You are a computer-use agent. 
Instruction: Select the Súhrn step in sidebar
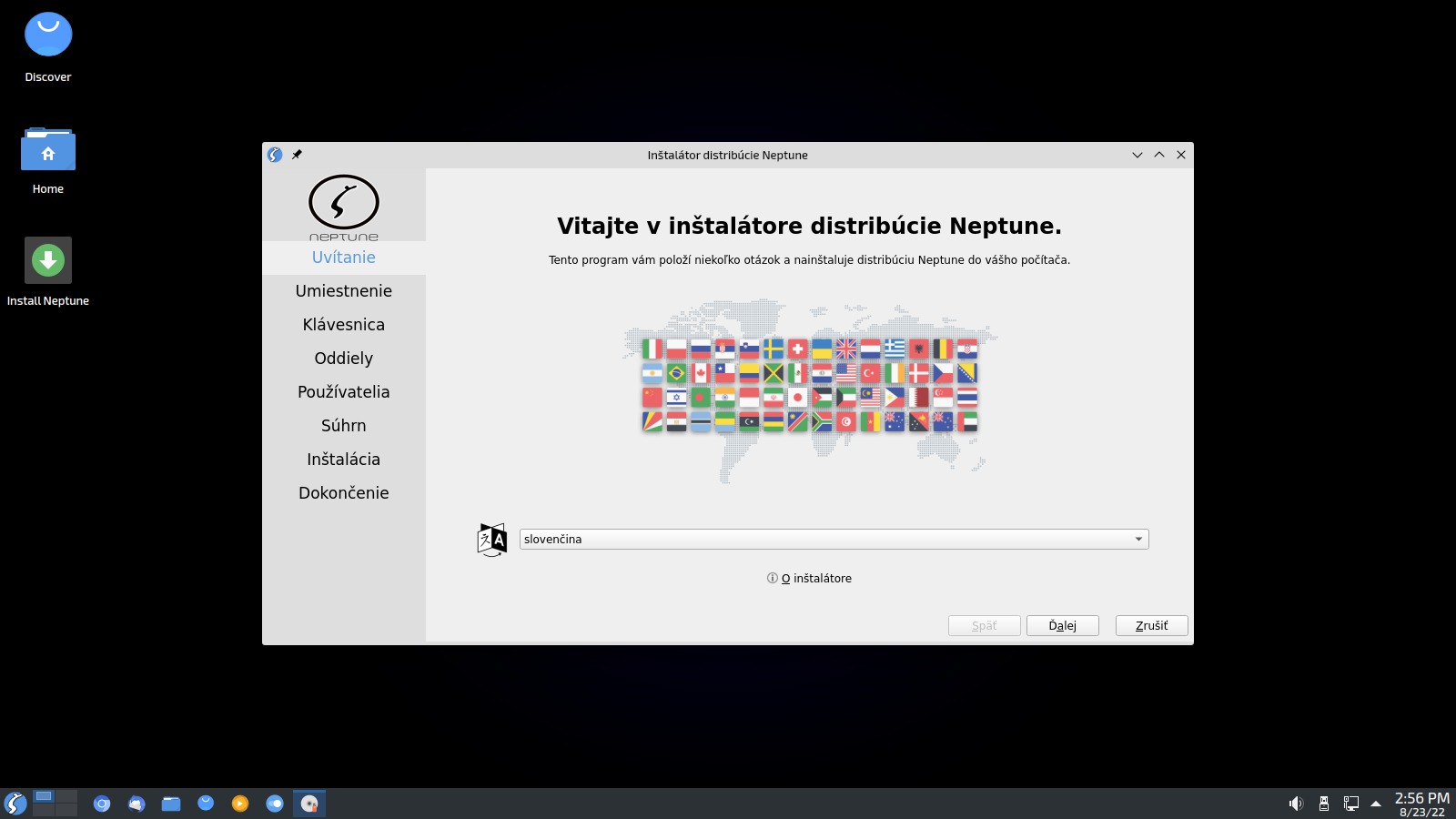[344, 426]
